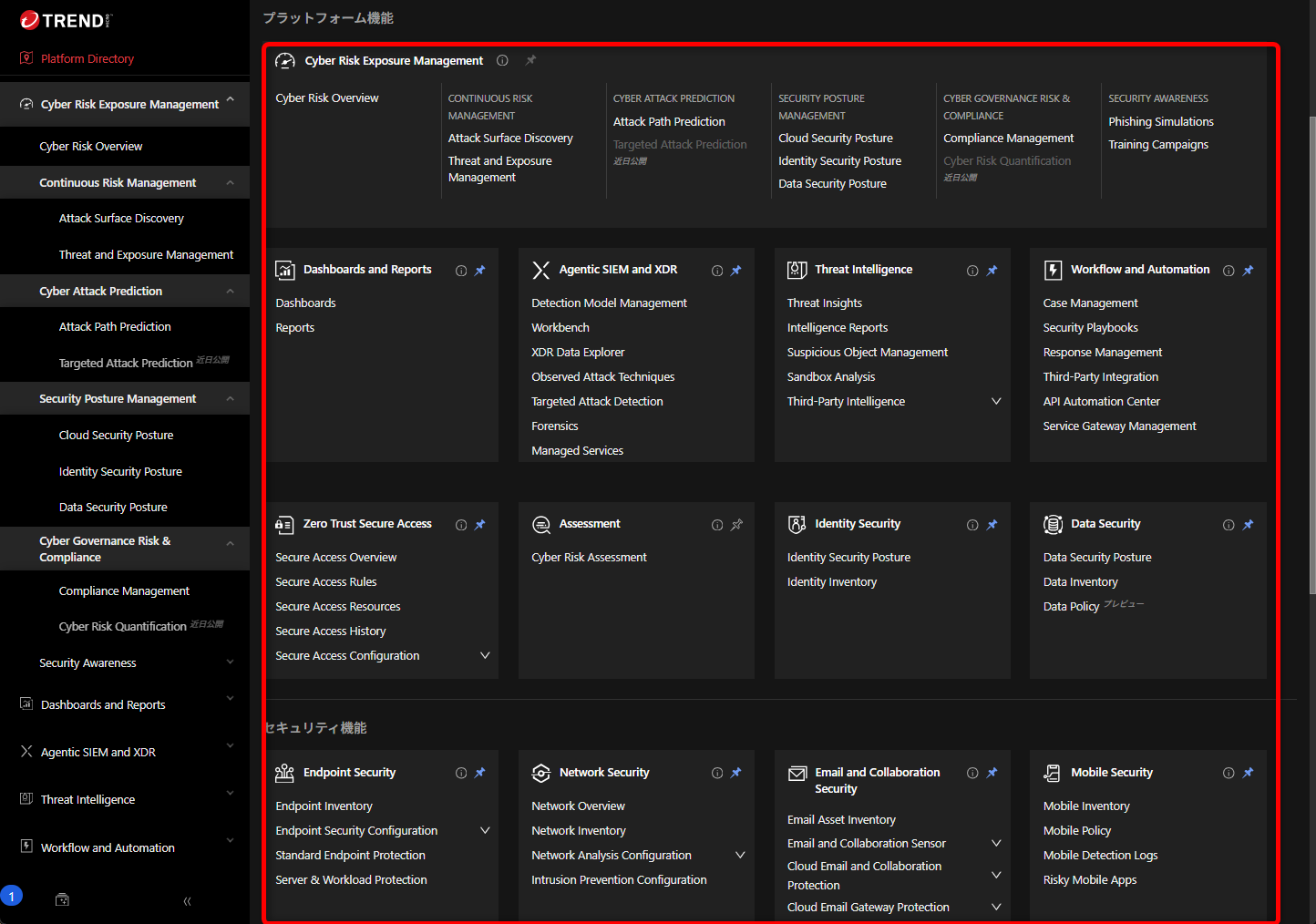Show info for Workflow and Automation card
1316x924 pixels.
pos(1229,271)
